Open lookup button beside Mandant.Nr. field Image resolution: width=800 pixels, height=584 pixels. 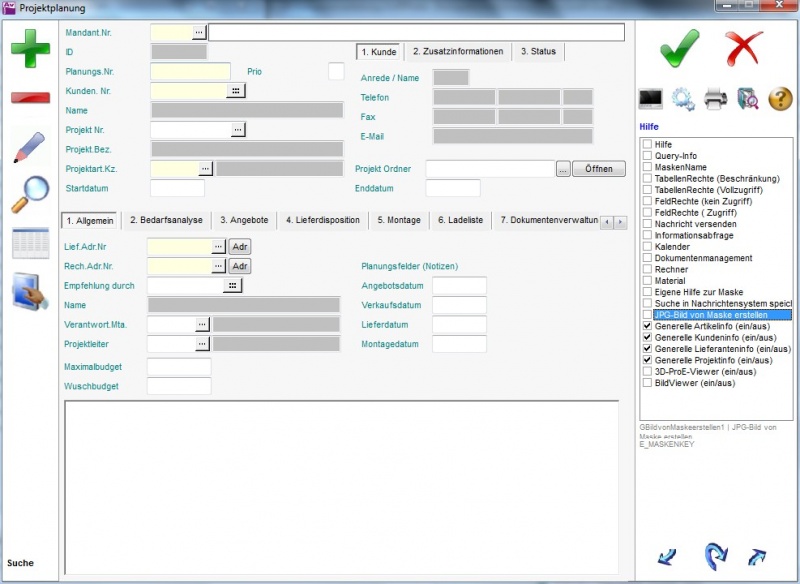click(199, 32)
